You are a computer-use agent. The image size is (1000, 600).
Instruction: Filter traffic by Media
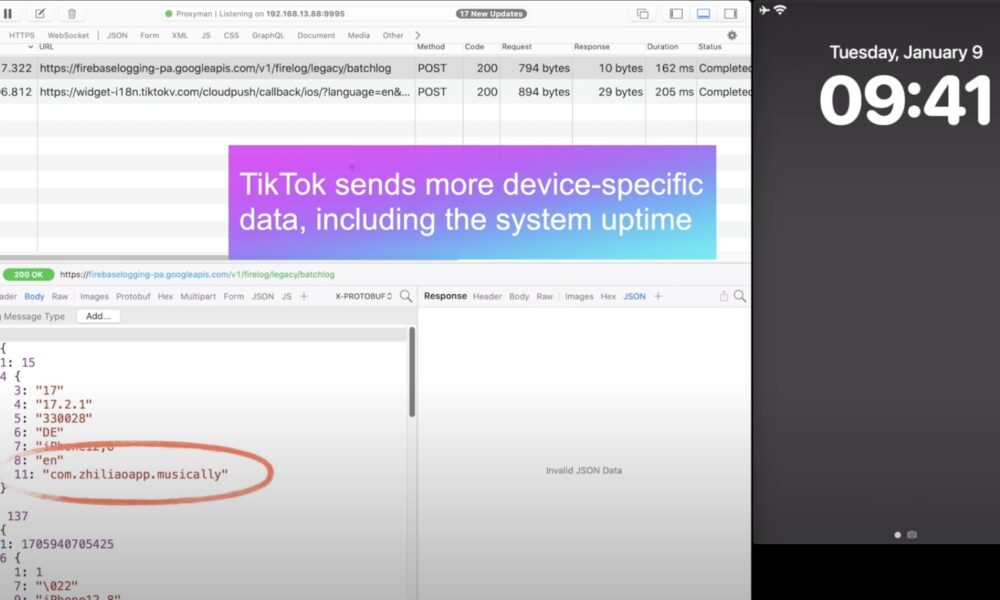[x=359, y=35]
